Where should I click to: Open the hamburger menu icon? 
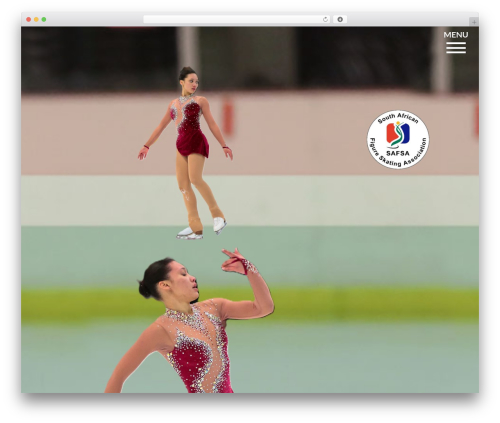click(x=456, y=48)
